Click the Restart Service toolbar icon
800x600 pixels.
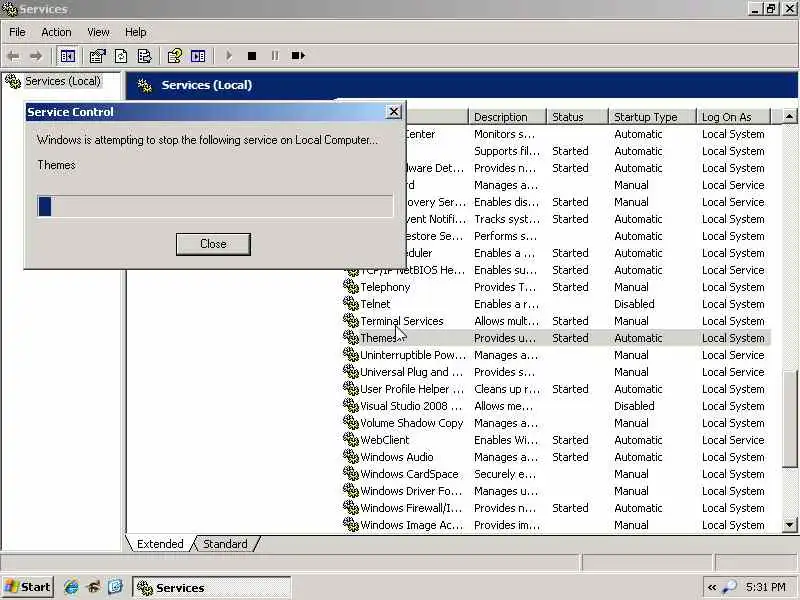pos(298,56)
